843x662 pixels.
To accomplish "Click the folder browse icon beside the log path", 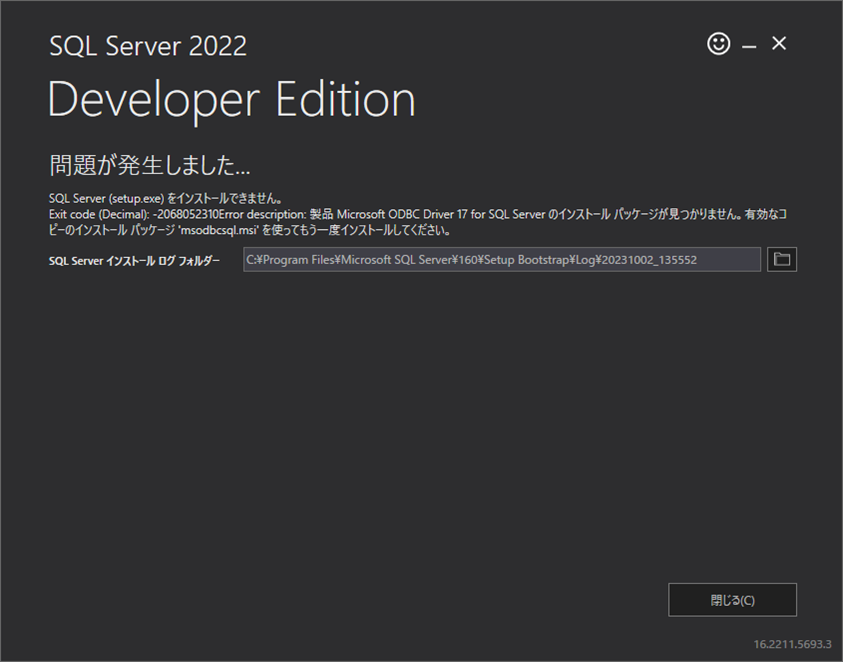I will 781,259.
